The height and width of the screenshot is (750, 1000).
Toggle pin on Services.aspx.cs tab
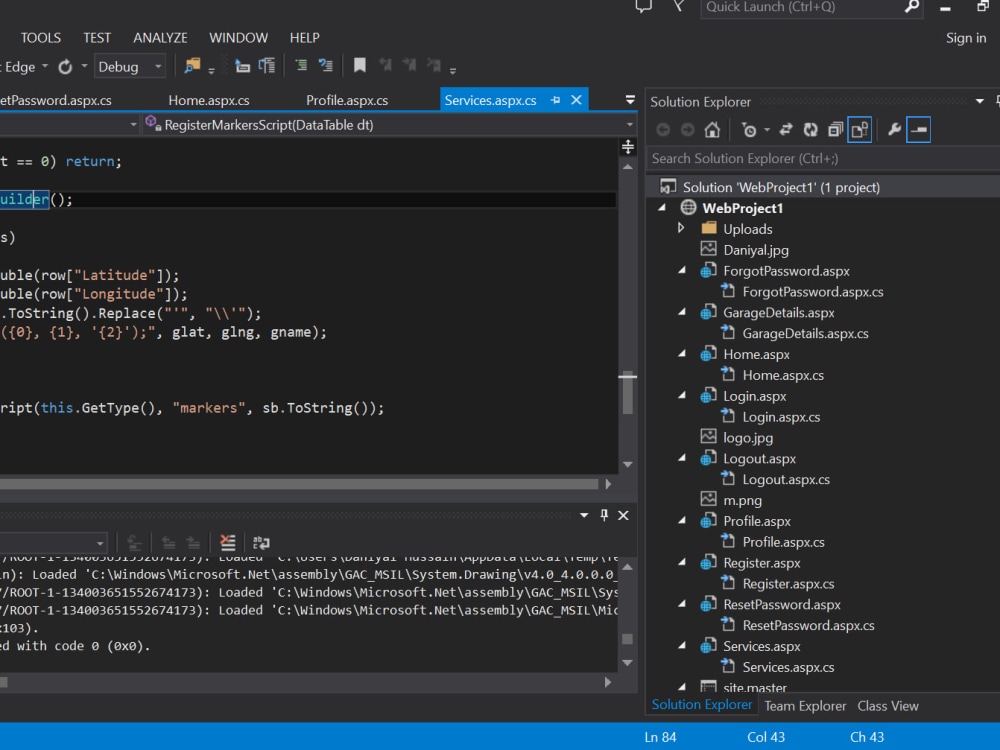click(555, 100)
